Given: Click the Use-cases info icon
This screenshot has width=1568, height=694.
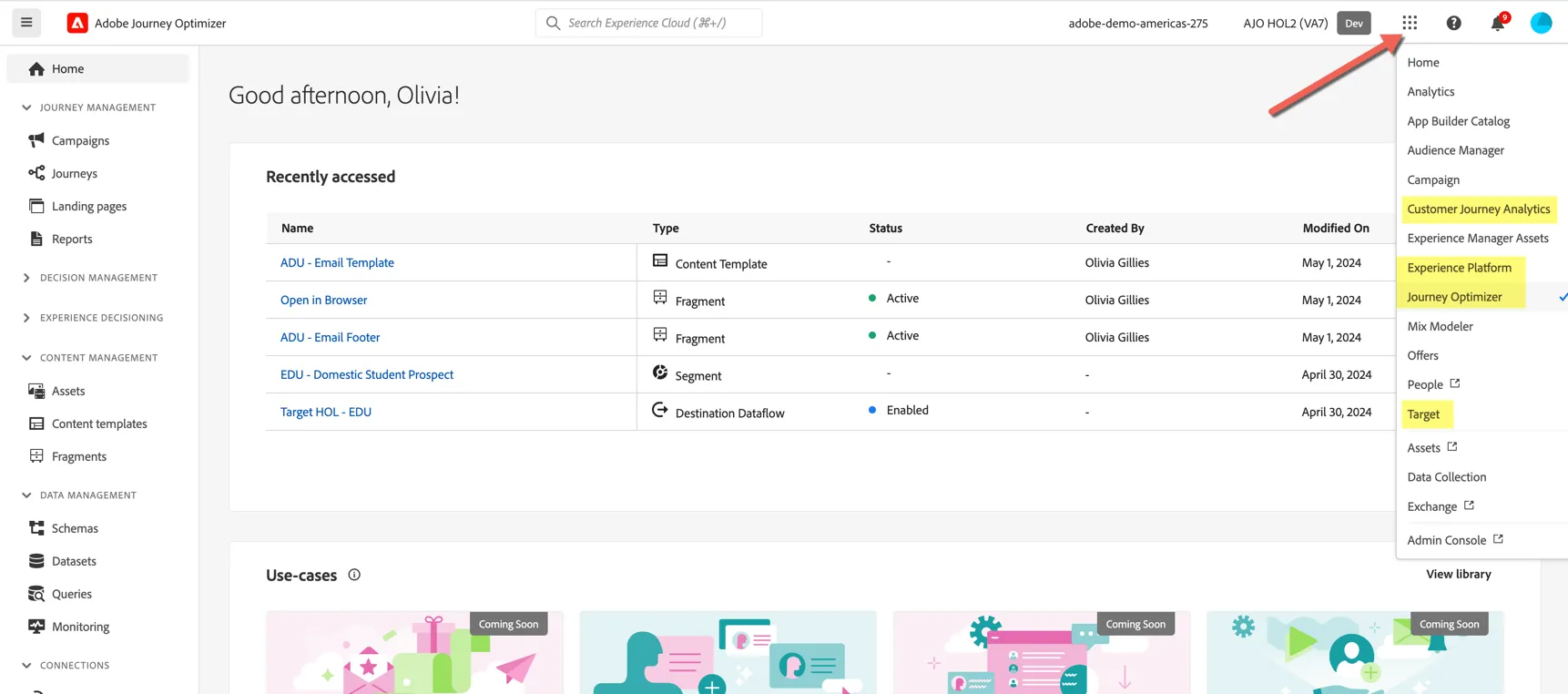Looking at the screenshot, I should (x=354, y=575).
